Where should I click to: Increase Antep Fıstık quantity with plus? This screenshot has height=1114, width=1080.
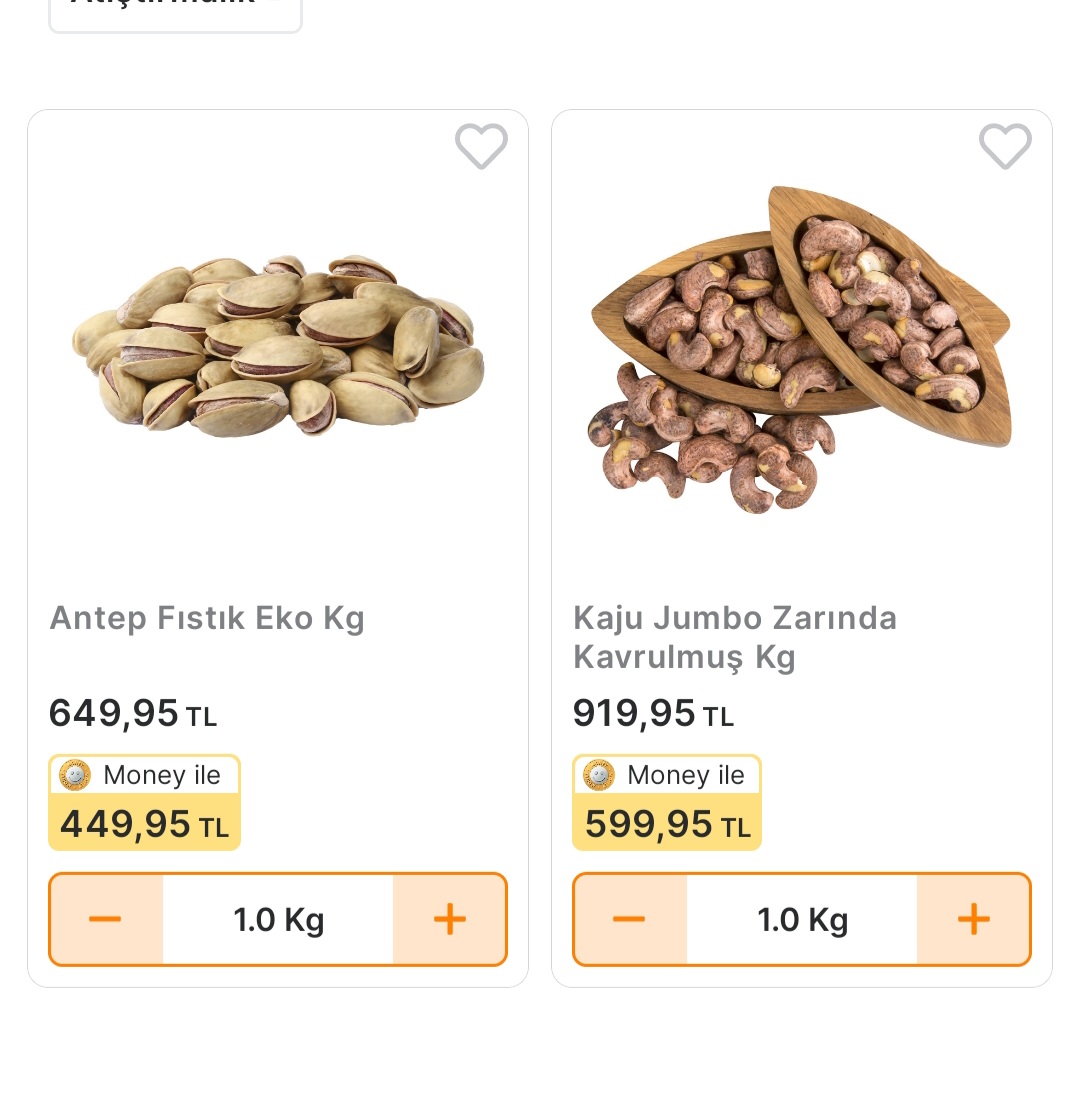click(450, 920)
